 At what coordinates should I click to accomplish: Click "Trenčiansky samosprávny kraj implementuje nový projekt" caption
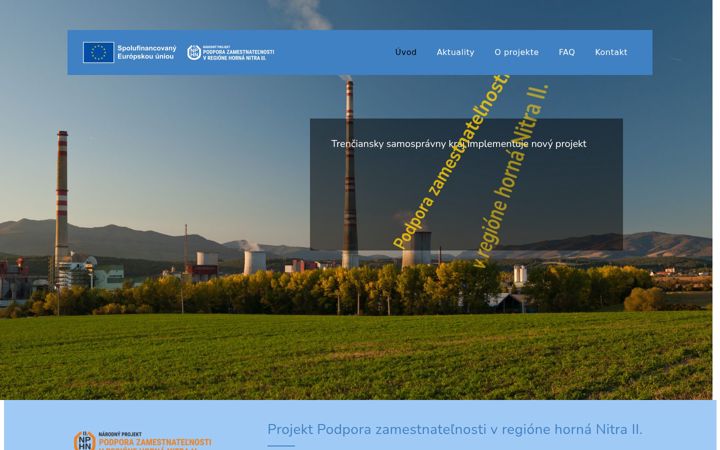pyautogui.click(x=458, y=144)
